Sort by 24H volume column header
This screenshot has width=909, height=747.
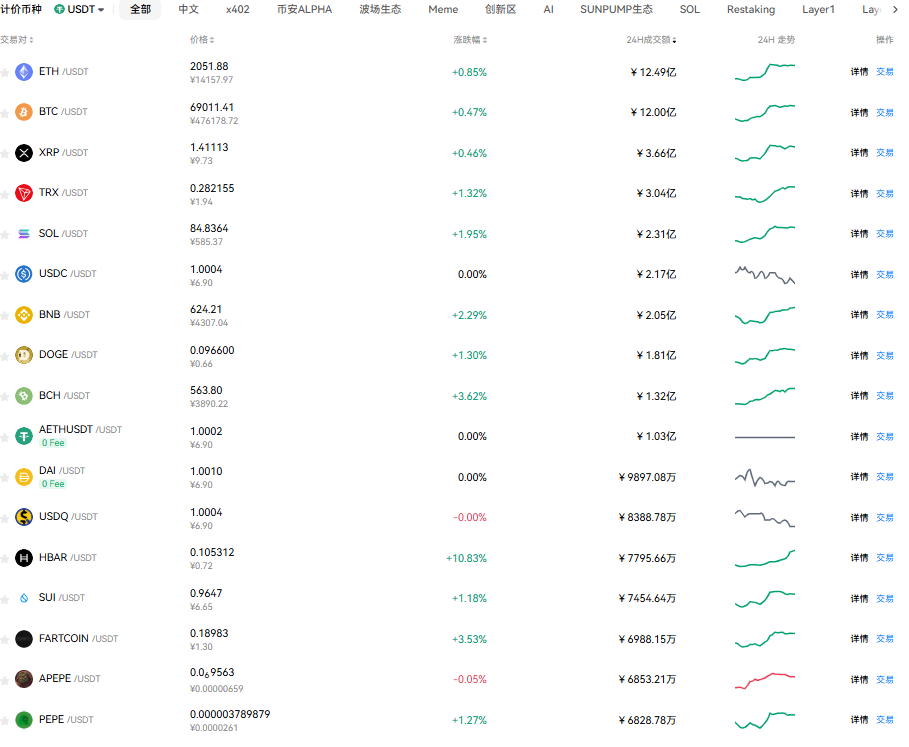point(650,40)
